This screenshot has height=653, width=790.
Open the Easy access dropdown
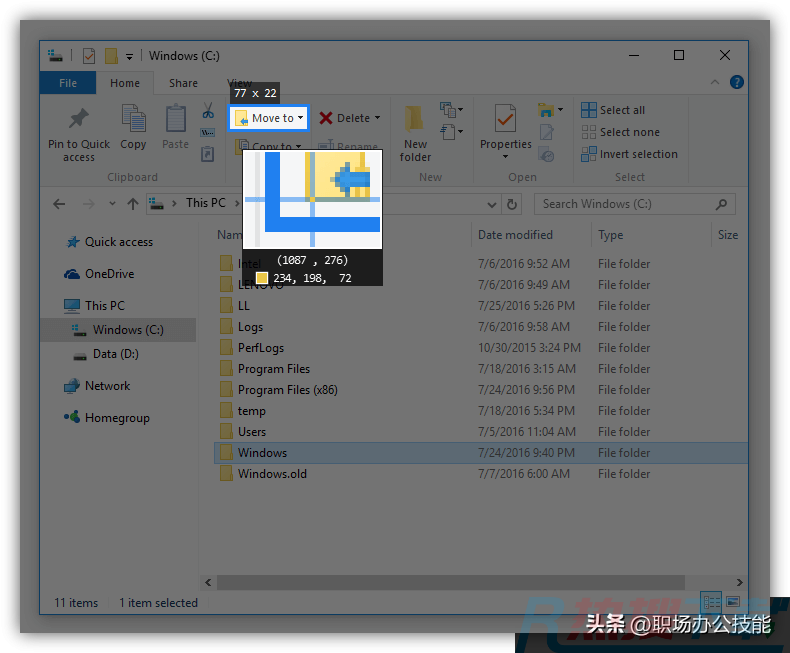[x=451, y=132]
